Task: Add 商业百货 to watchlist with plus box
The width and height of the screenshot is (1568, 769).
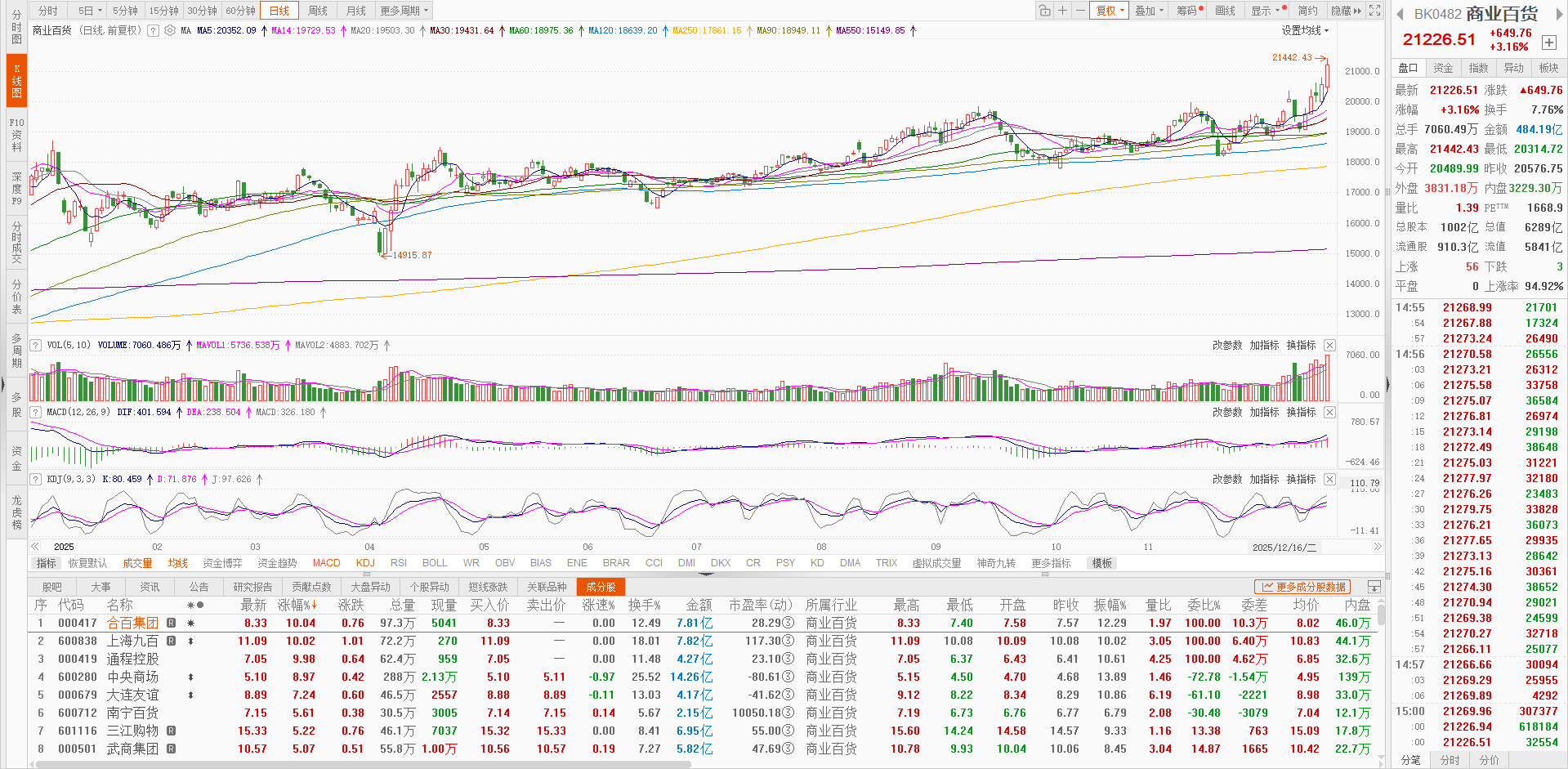Action: 1548,42
